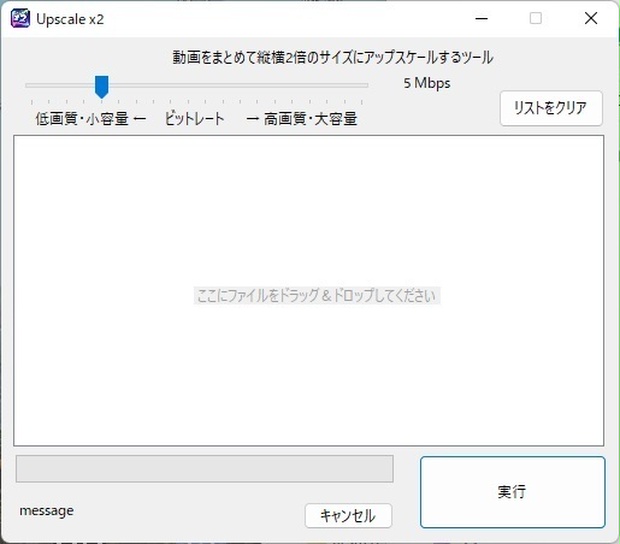Screen dimensions: 620x544
Task: Close the Upscale x2 window
Action: [x=591, y=18]
